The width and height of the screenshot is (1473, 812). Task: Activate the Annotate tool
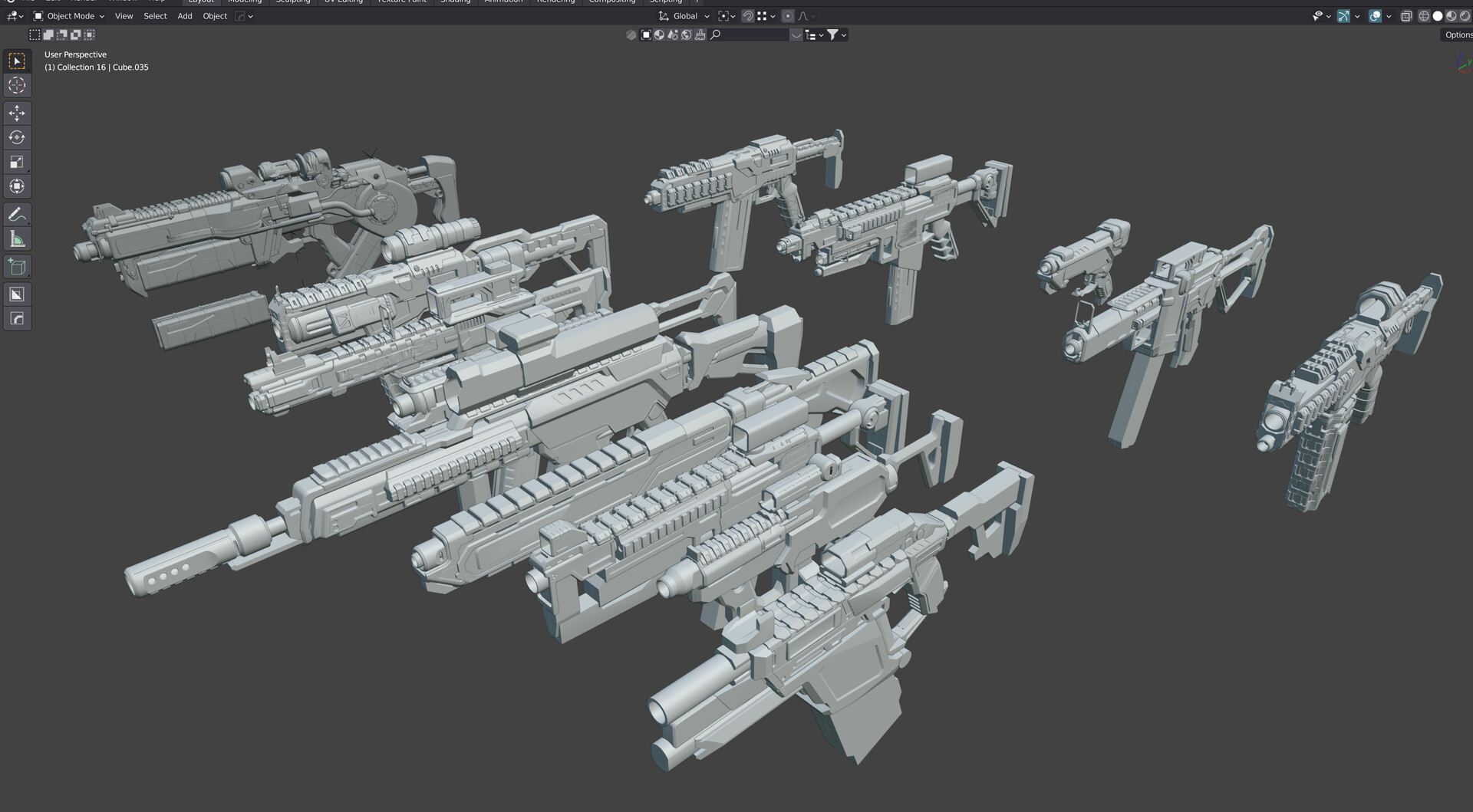click(x=16, y=214)
